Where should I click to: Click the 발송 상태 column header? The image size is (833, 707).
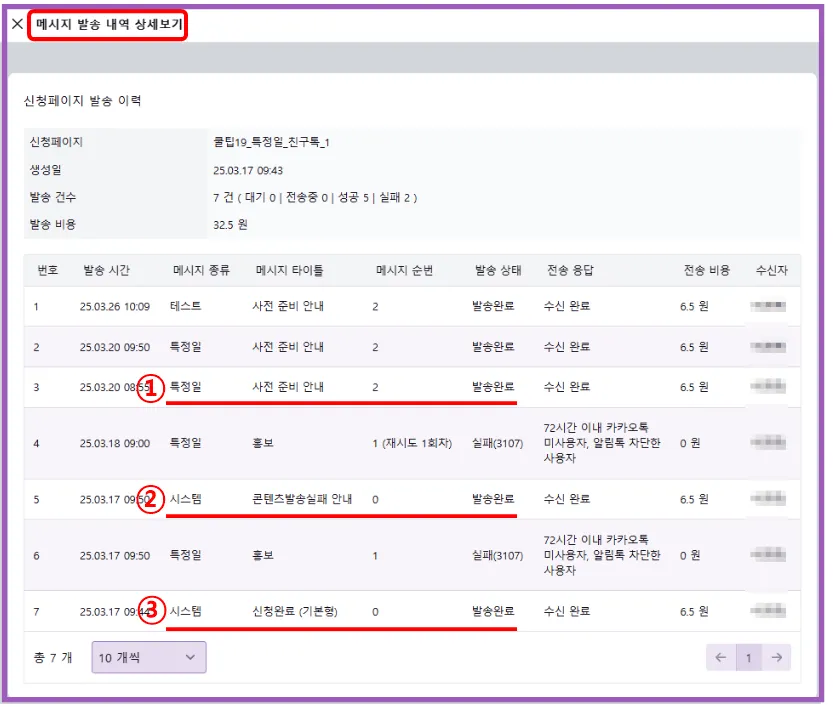click(x=498, y=270)
